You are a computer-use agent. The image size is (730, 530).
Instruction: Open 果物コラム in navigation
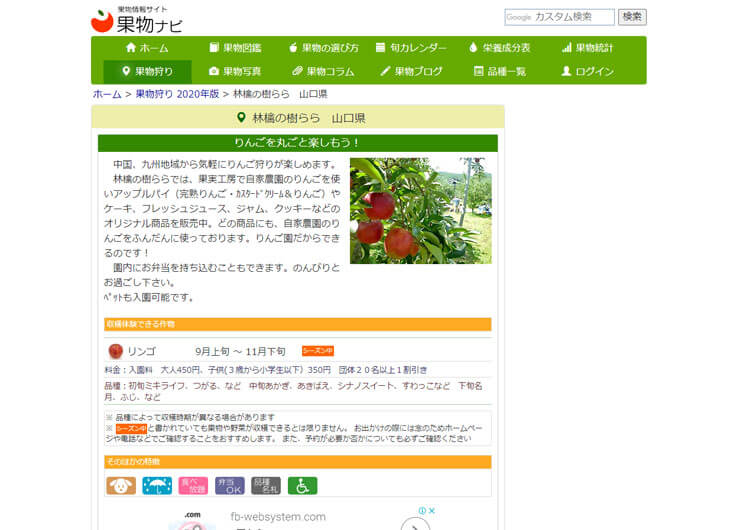point(324,72)
